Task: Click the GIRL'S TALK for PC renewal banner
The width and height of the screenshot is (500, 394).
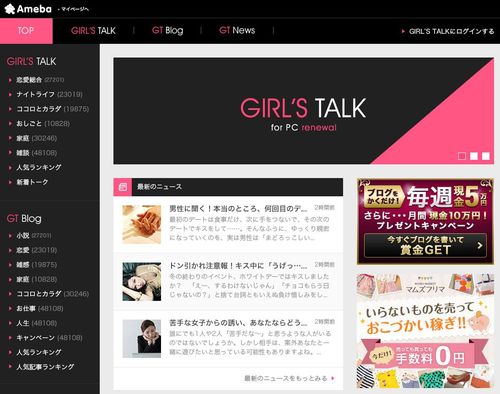Action: pyautogui.click(x=303, y=111)
